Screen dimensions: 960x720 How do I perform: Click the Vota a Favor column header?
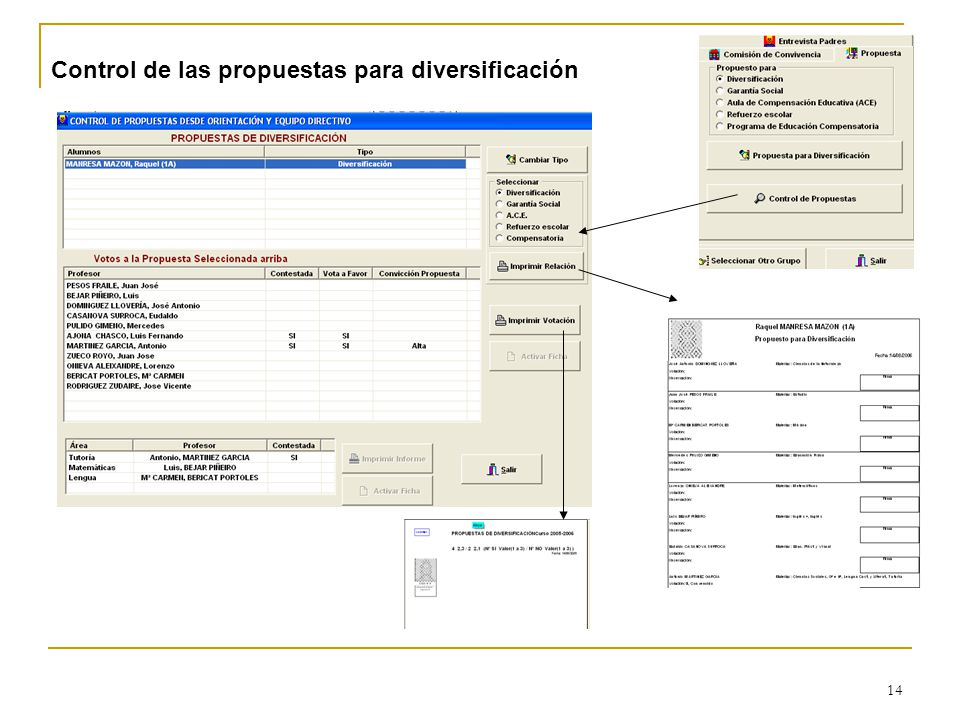tap(346, 273)
